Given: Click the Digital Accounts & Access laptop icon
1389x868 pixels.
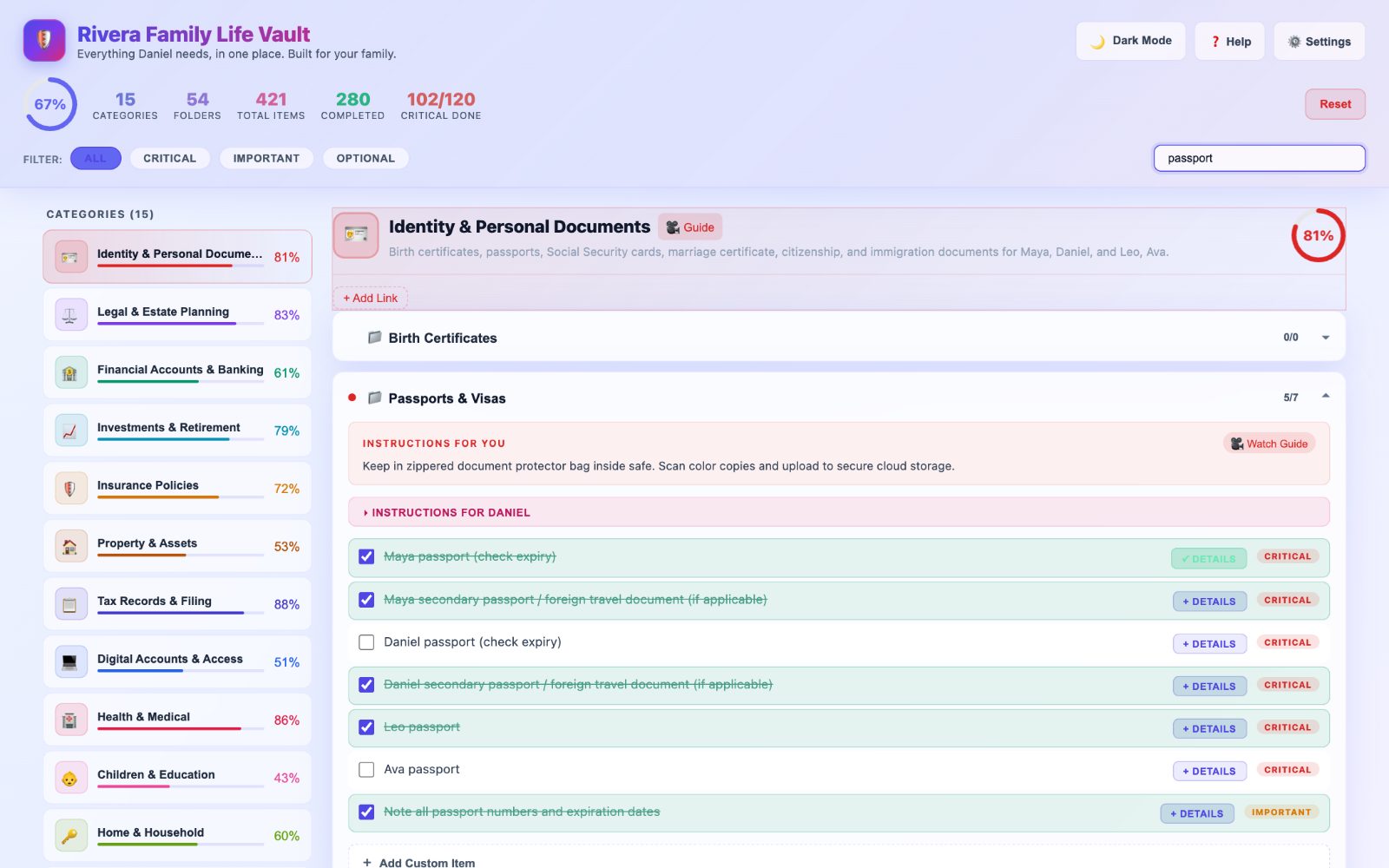Looking at the screenshot, I should 70,661.
